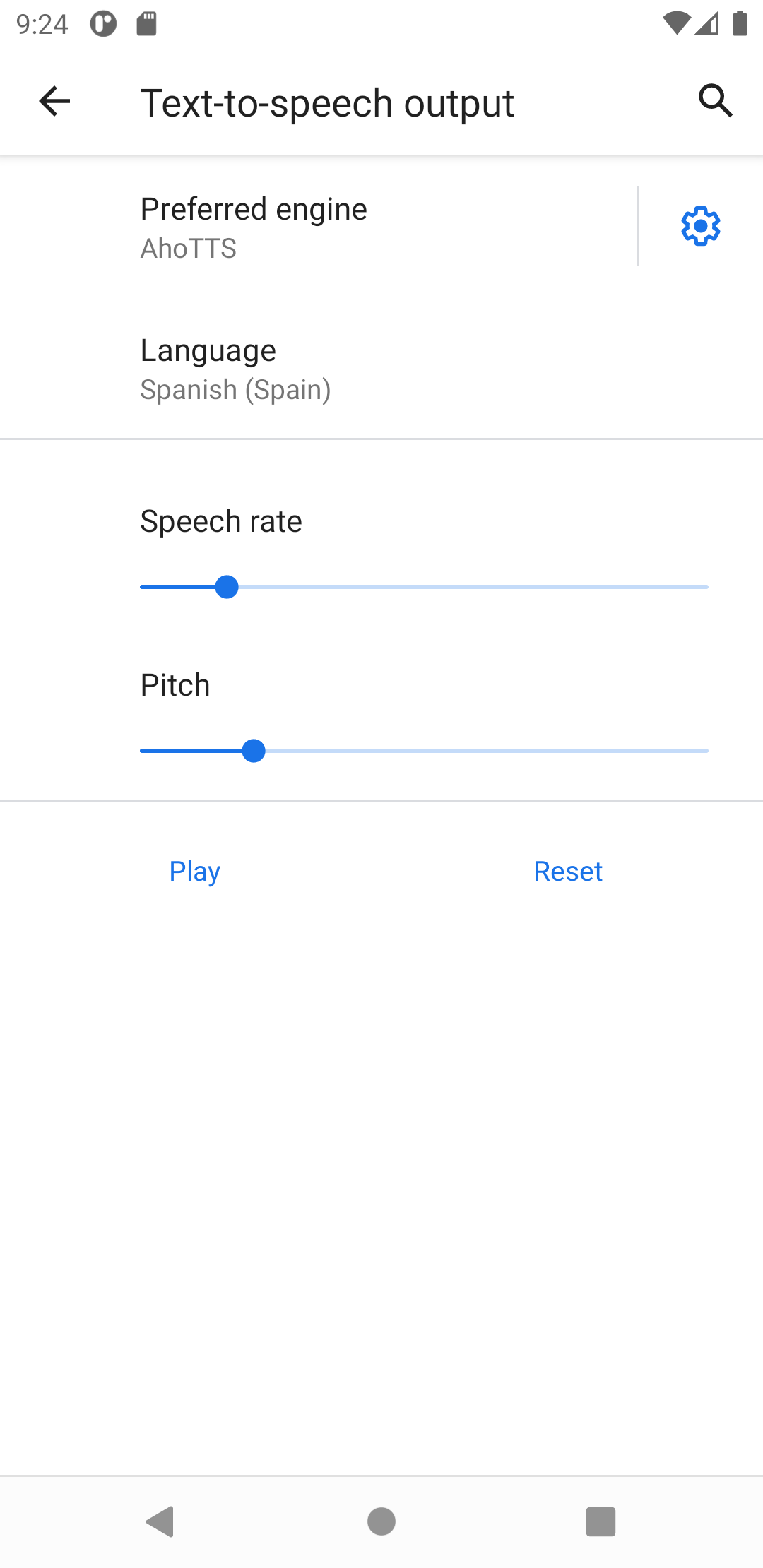Viewport: 763px width, 1568px height.
Task: Tap the Text-to-speech output title
Action: point(327,103)
